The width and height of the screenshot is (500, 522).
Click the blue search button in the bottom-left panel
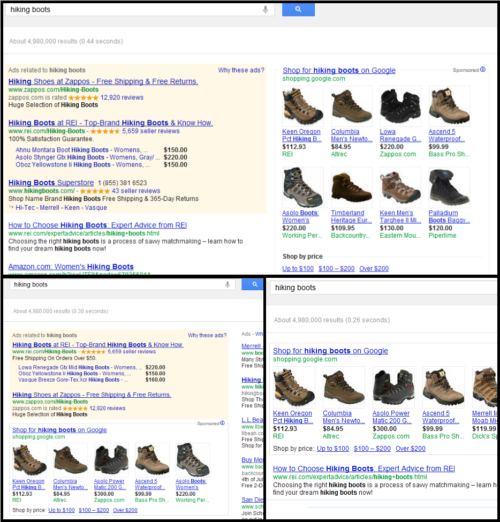click(252, 284)
